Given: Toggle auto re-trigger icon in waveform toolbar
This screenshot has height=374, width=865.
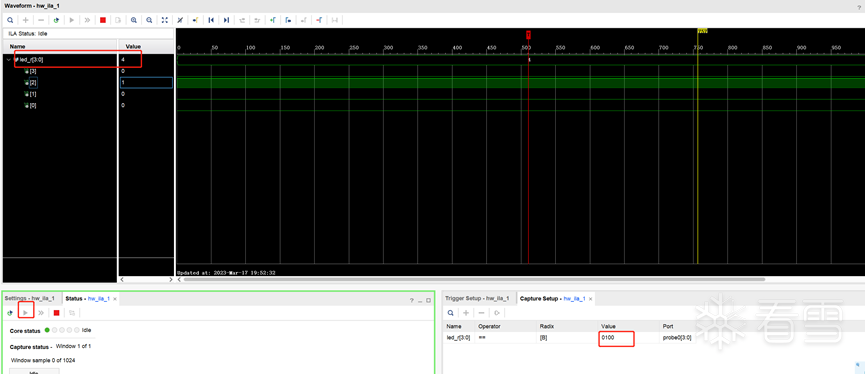Looking at the screenshot, I should [56, 20].
